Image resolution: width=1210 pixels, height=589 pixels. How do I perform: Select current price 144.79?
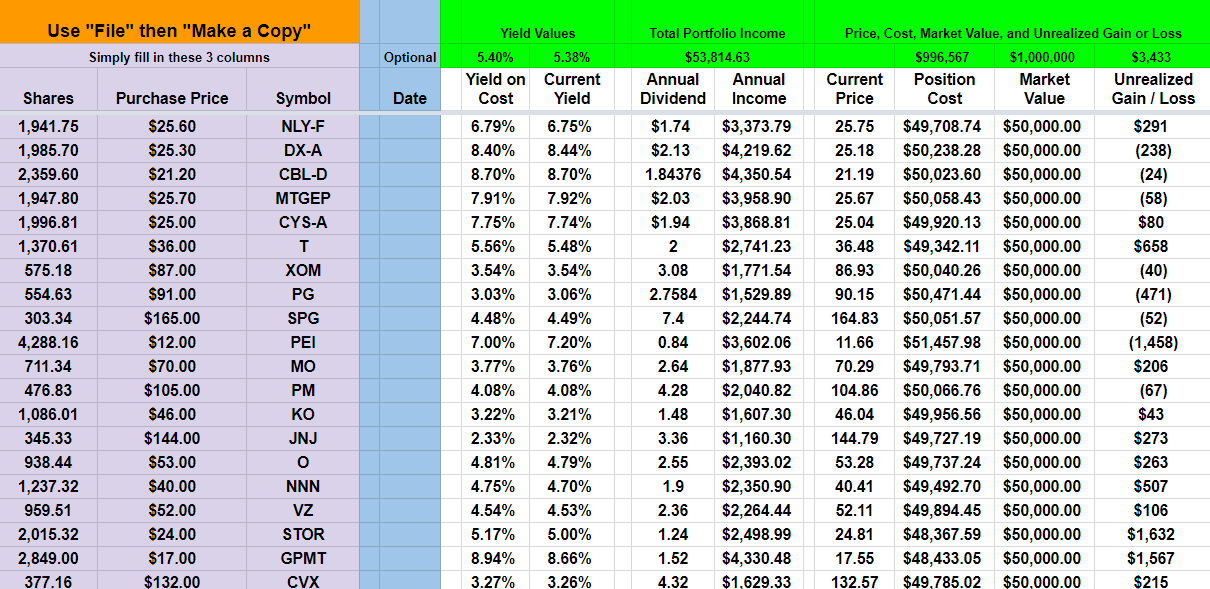(855, 438)
